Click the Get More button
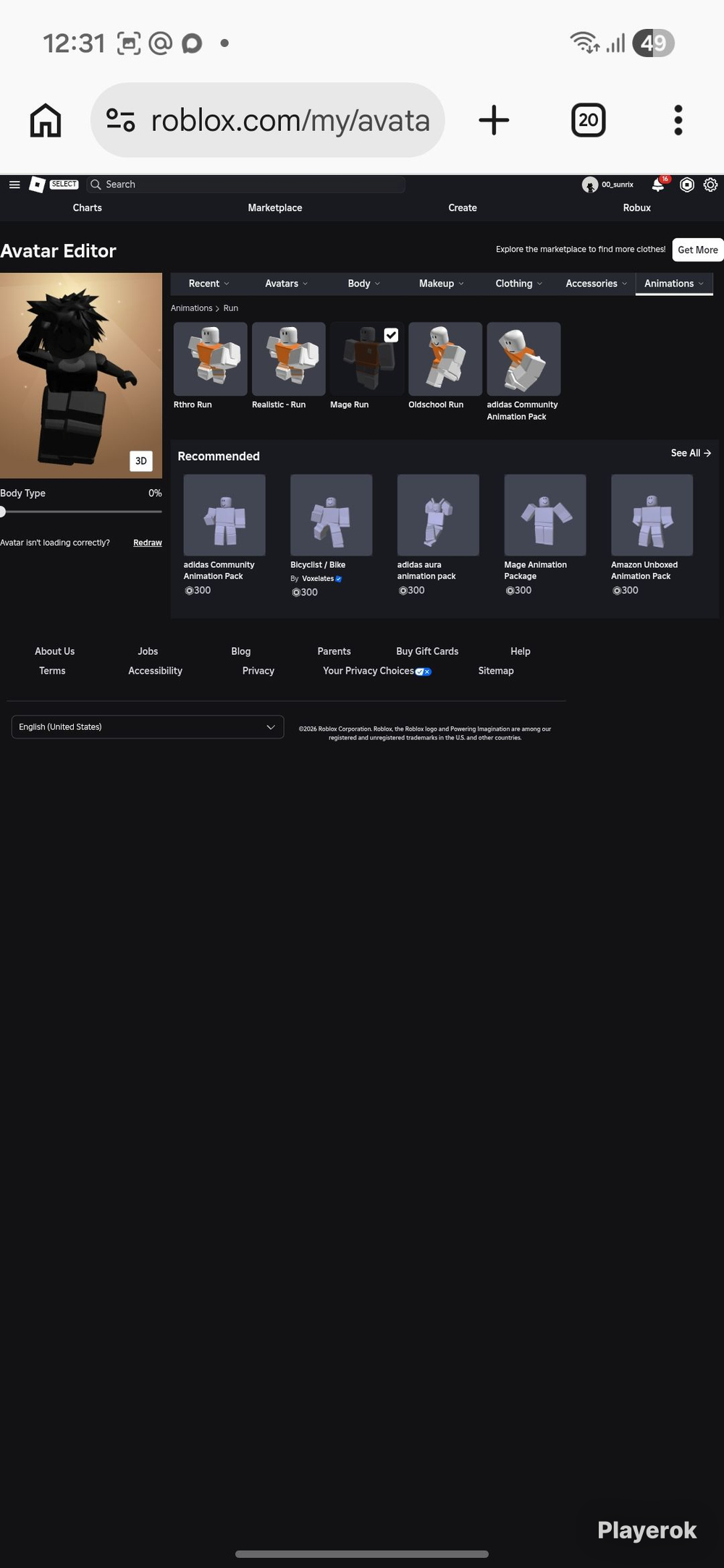The width and height of the screenshot is (724, 1568). point(698,250)
